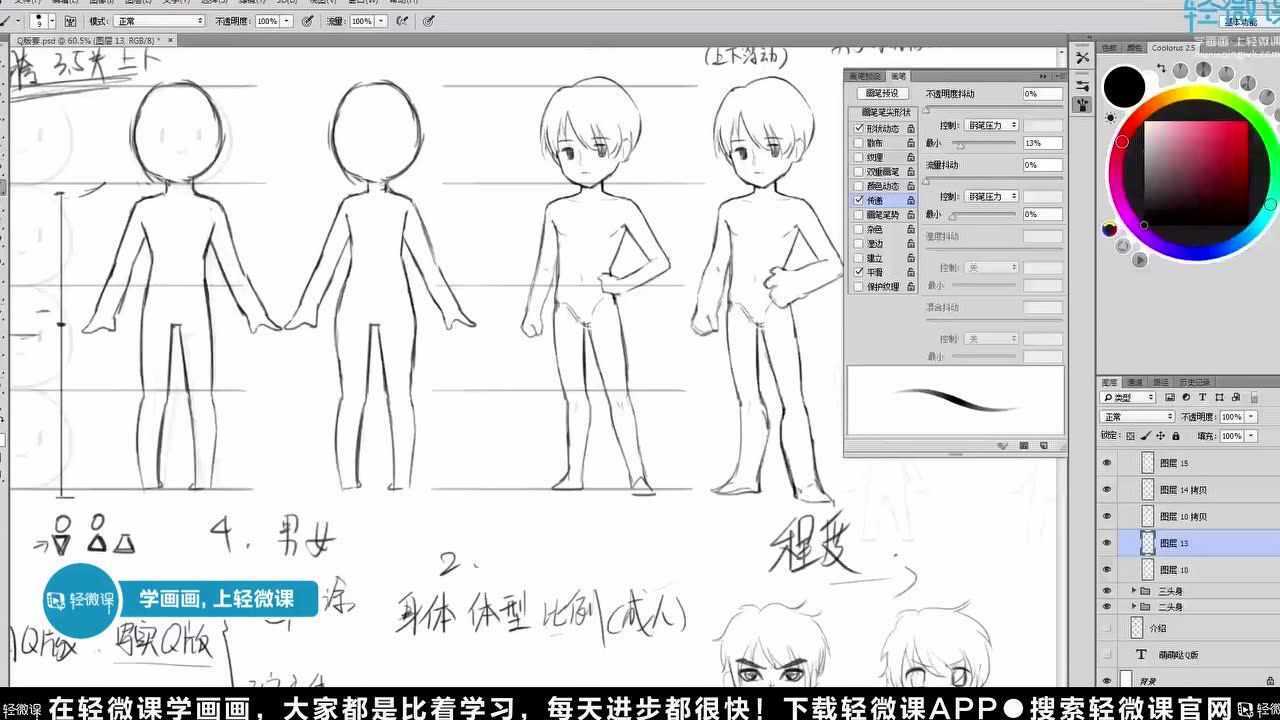Screen dimensions: 1280x720
Task: Toggle pressure-for-size icon at options bar end
Action: click(428, 21)
